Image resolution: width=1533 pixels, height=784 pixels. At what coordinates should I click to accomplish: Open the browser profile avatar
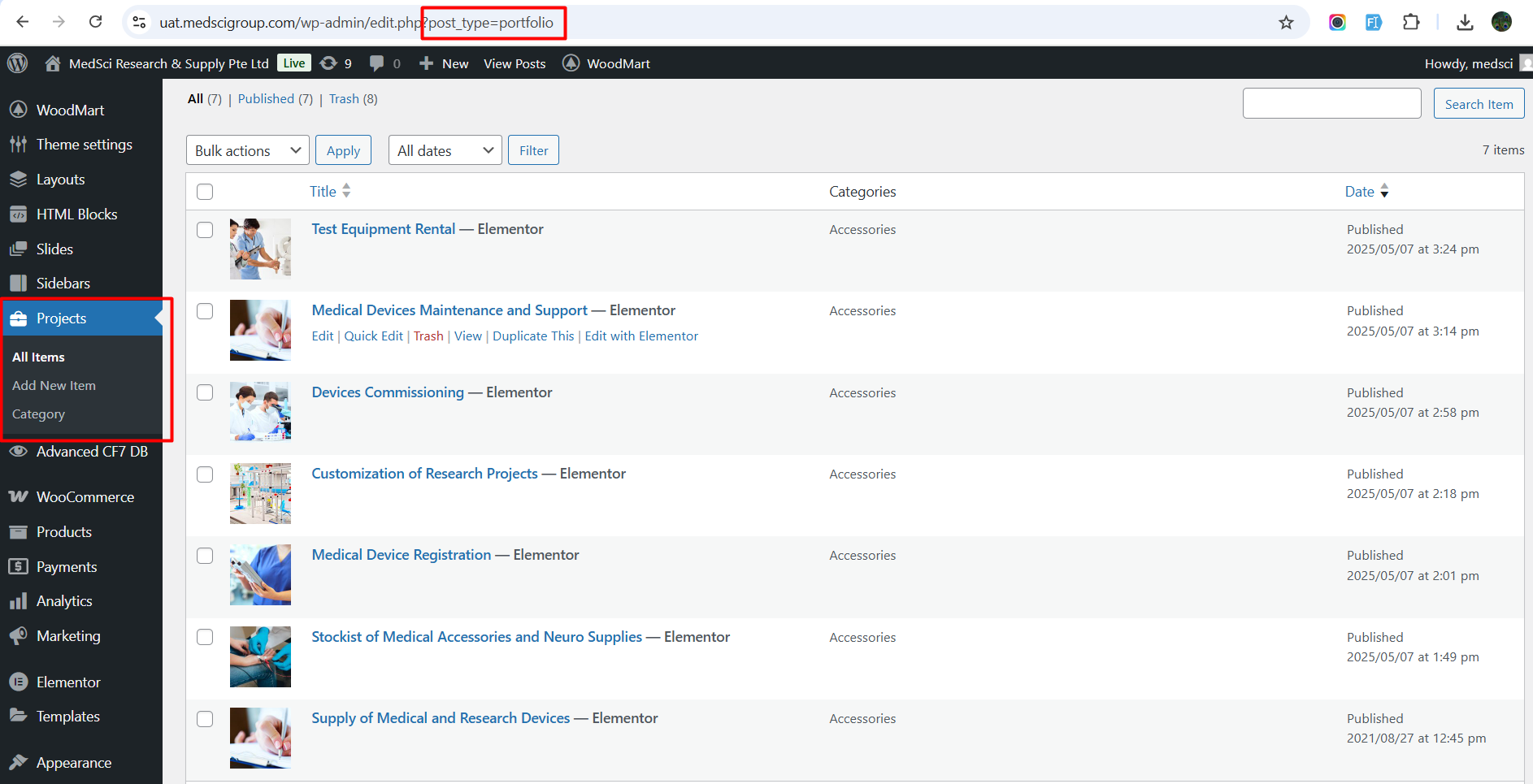[1501, 22]
